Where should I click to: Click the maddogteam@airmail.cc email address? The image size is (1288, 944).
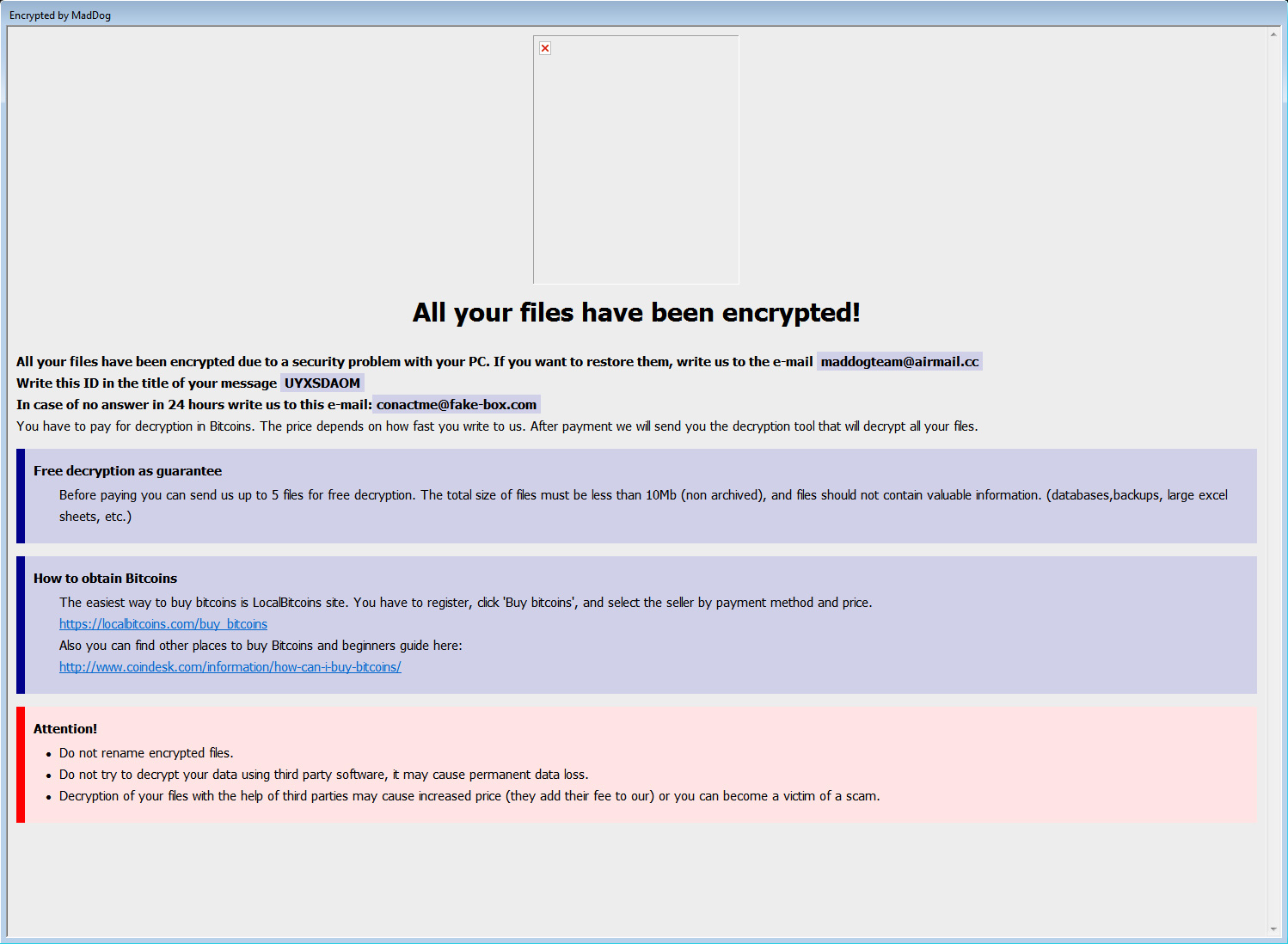tap(899, 362)
